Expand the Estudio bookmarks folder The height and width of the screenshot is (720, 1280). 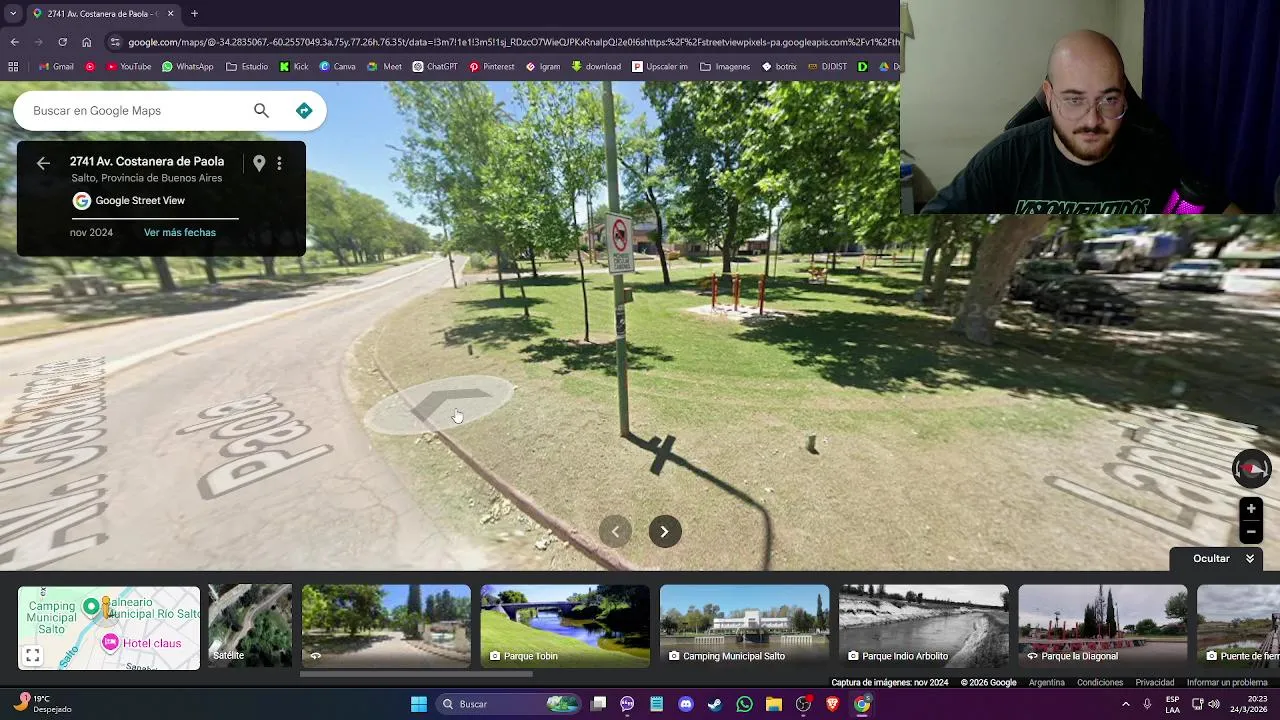[x=247, y=67]
